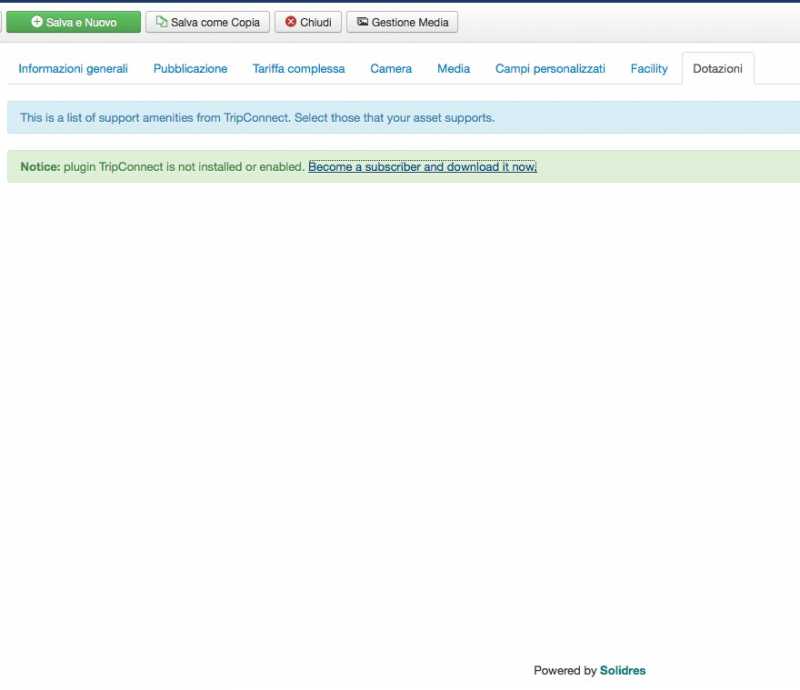Switch to the Informazioni generali tab
The width and height of the screenshot is (800, 690).
pos(73,69)
